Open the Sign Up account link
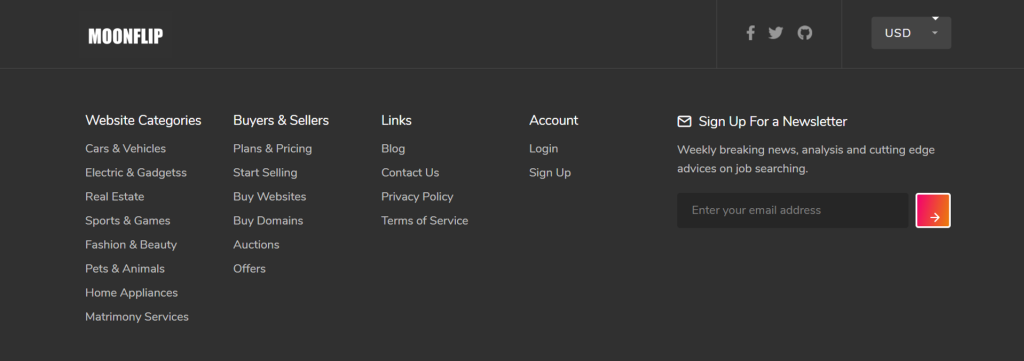 point(550,173)
